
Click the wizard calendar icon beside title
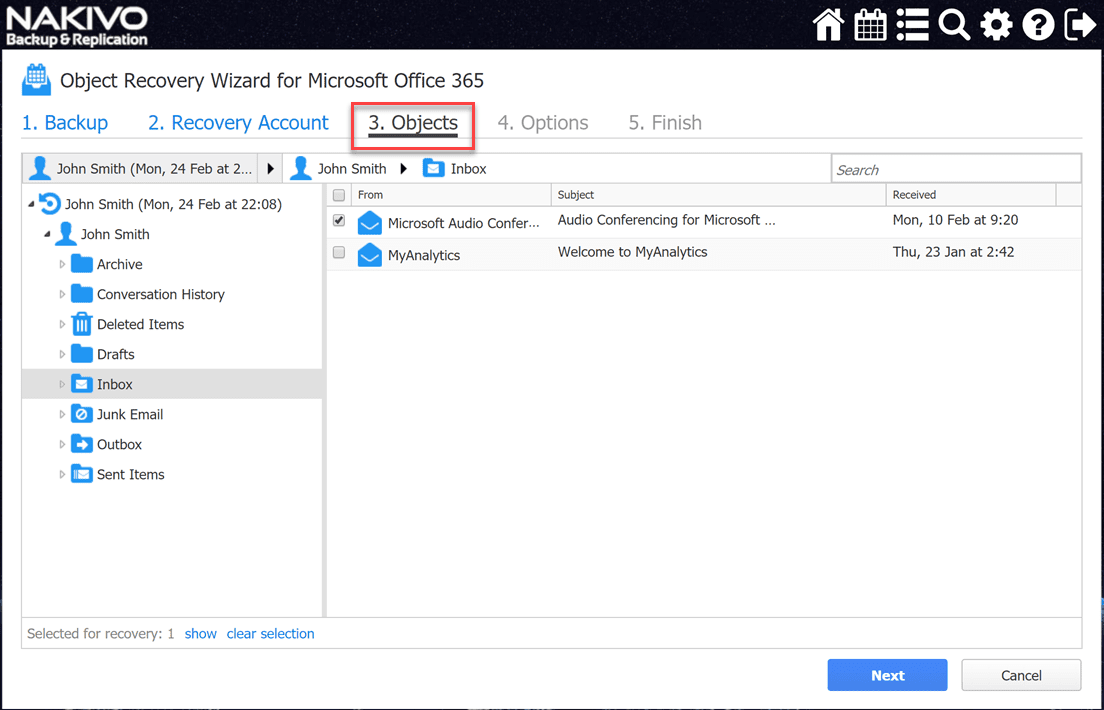coord(36,79)
